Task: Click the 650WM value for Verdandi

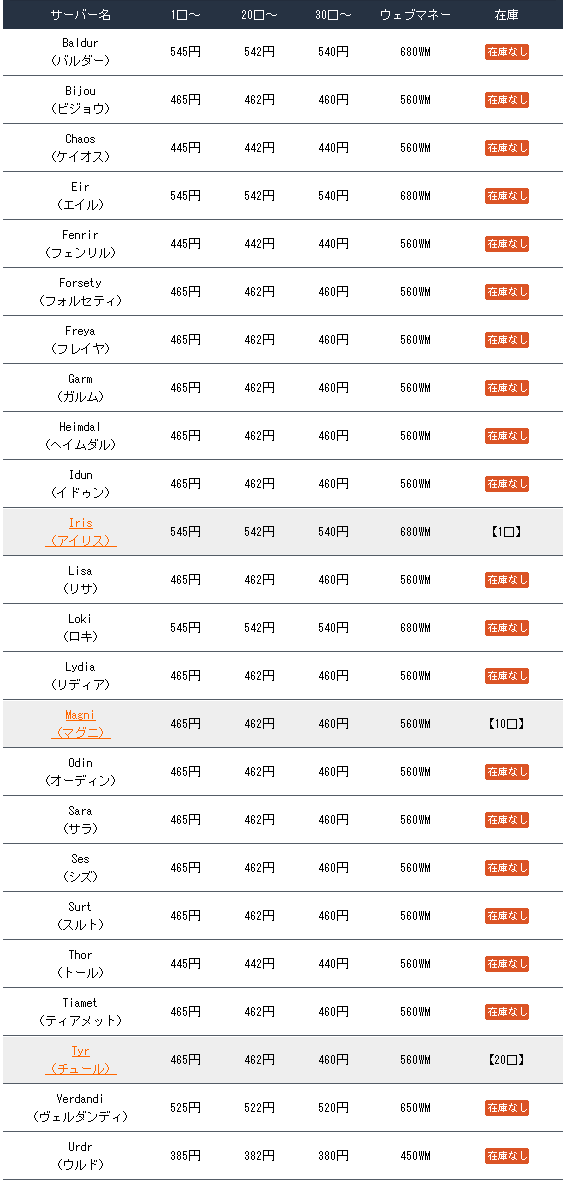Action: coord(415,1108)
